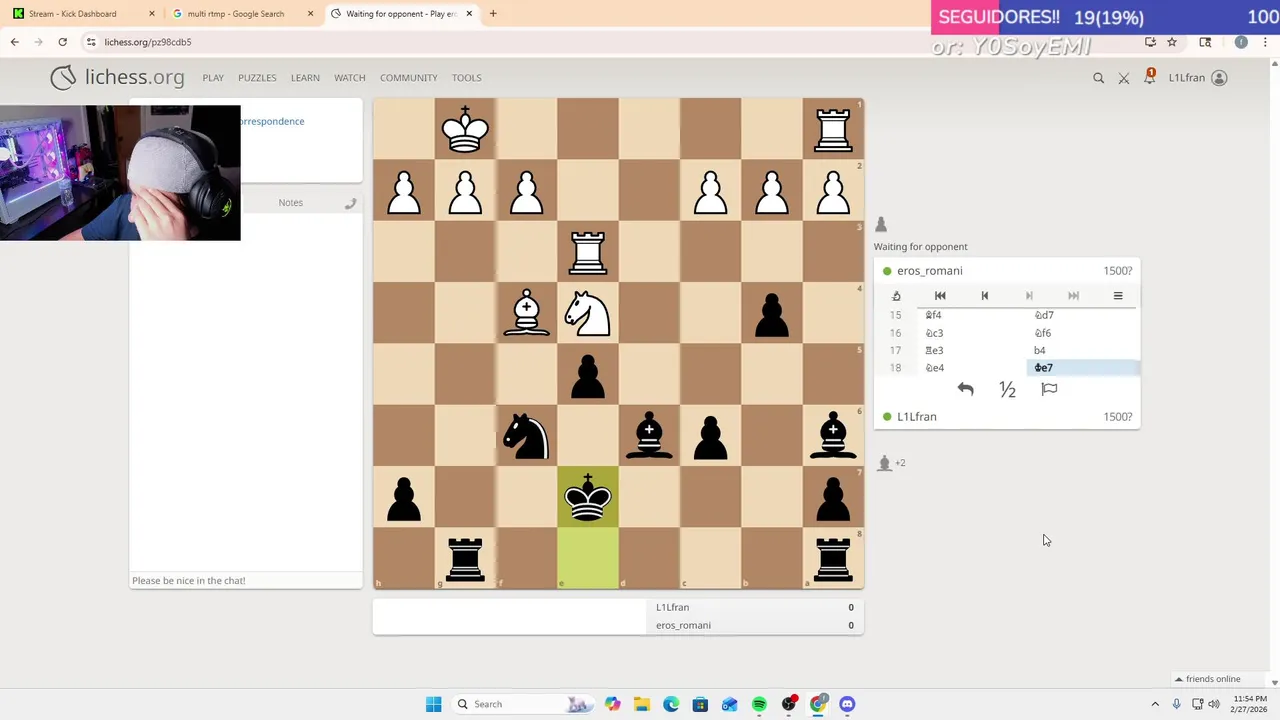Click the highlighted empty e8 square
The height and width of the screenshot is (720, 1280).
[x=588, y=558]
